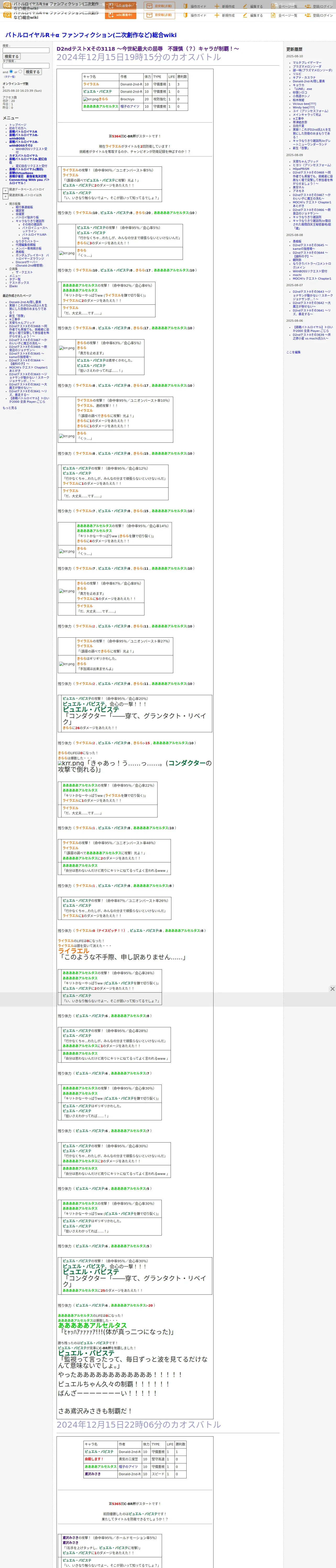This screenshot has height=1568, width=336.
Task: Open アネモネ history link
Action: 298,191
